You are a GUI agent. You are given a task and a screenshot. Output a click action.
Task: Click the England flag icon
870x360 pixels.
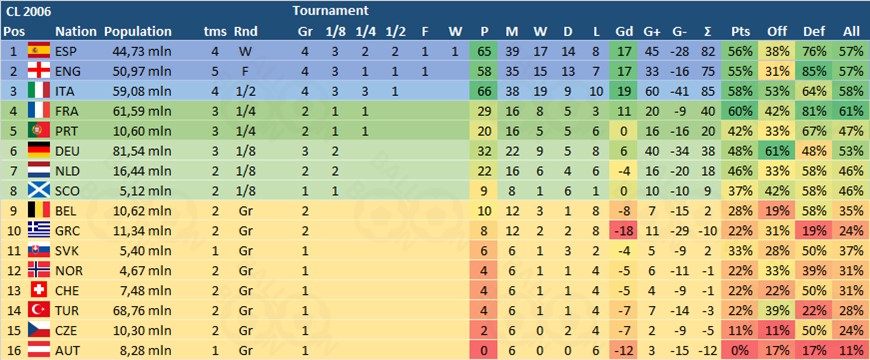point(39,71)
